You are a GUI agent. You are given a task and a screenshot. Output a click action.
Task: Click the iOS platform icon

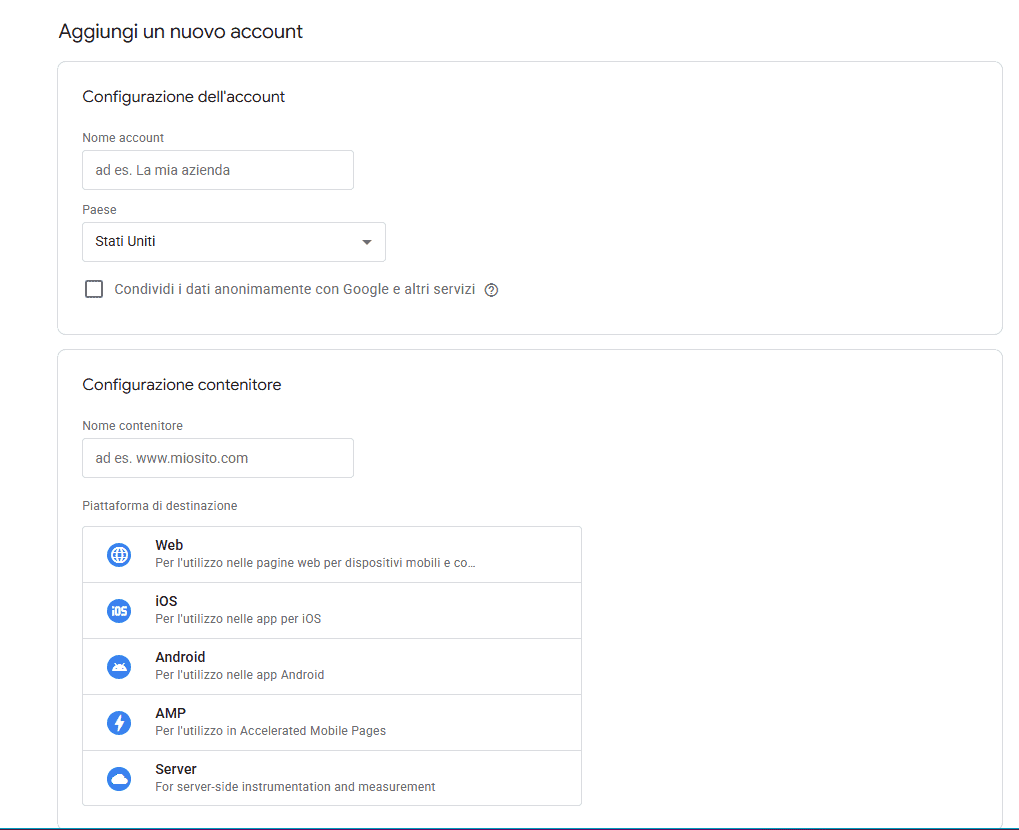[119, 610]
